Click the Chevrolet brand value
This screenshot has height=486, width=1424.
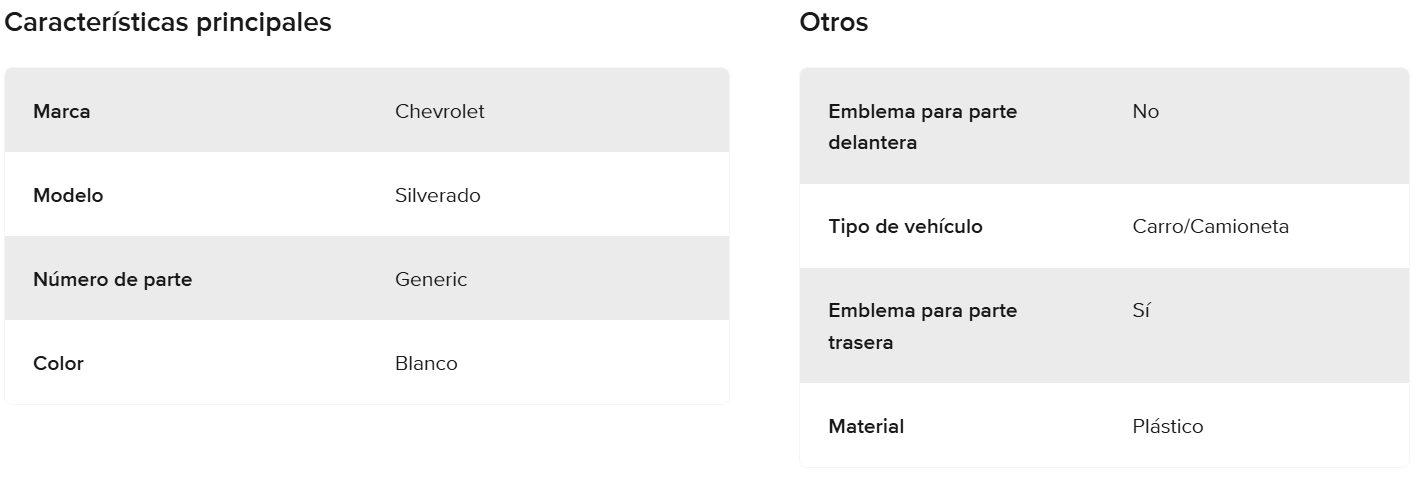pos(440,111)
